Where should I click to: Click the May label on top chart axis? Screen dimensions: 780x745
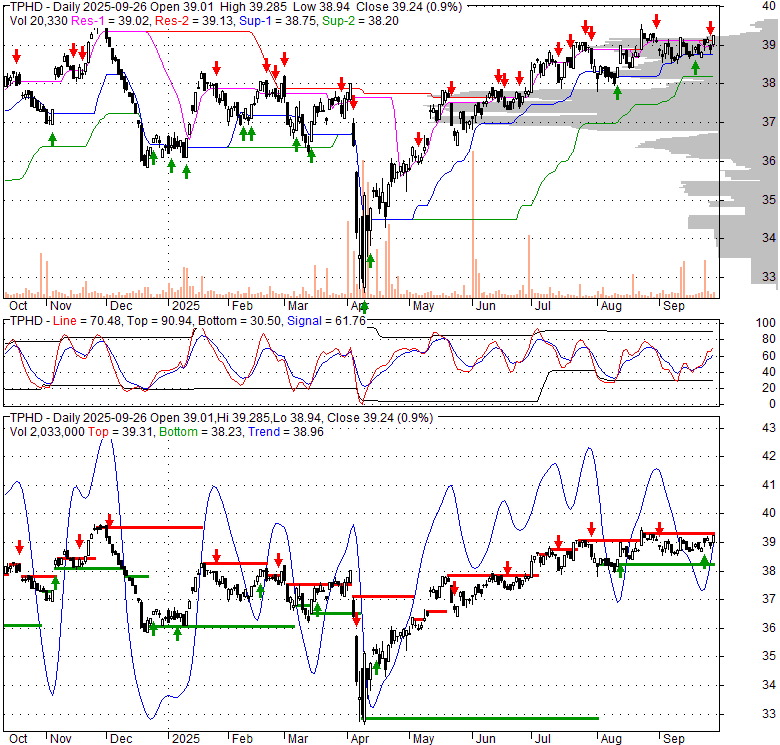point(423,306)
